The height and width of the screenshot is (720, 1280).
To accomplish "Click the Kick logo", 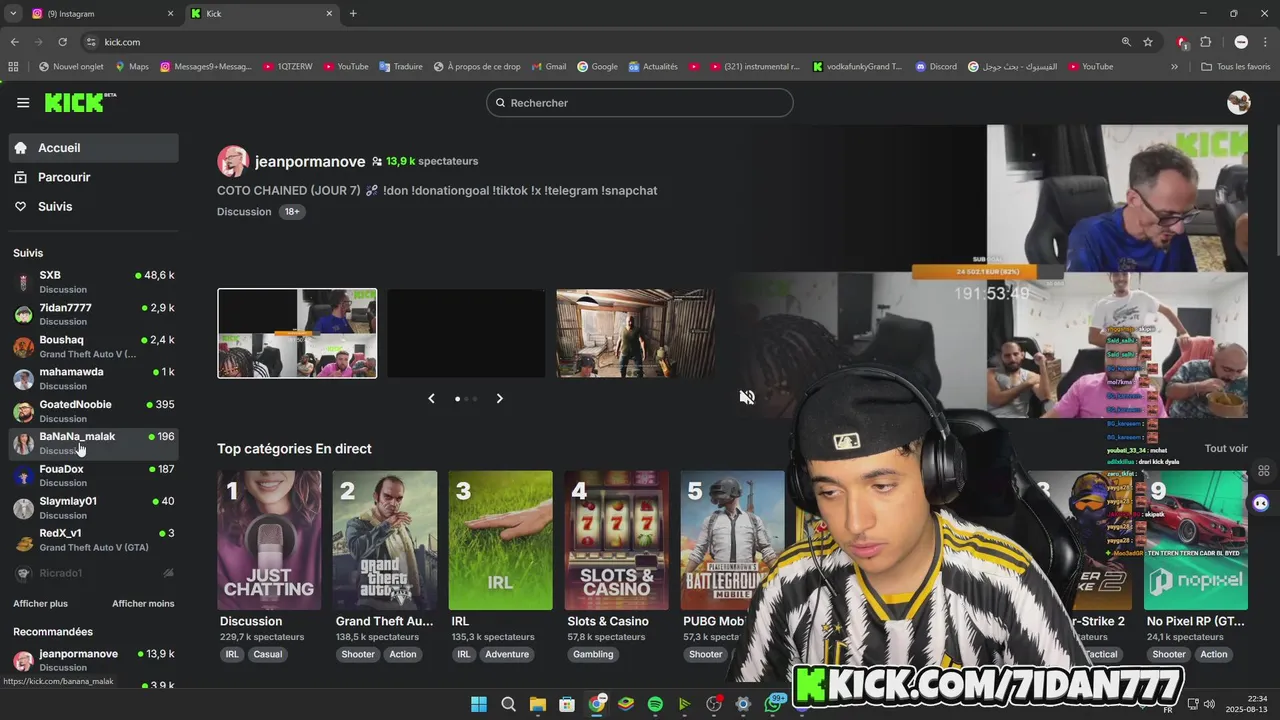I will pyautogui.click(x=80, y=102).
